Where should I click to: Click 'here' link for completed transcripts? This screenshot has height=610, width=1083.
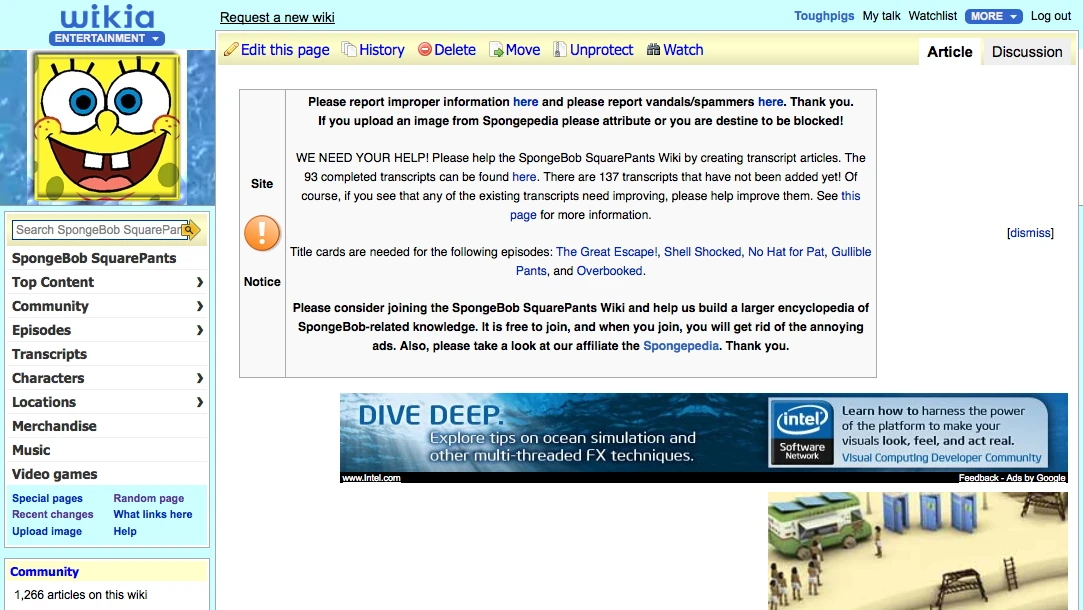click(524, 177)
